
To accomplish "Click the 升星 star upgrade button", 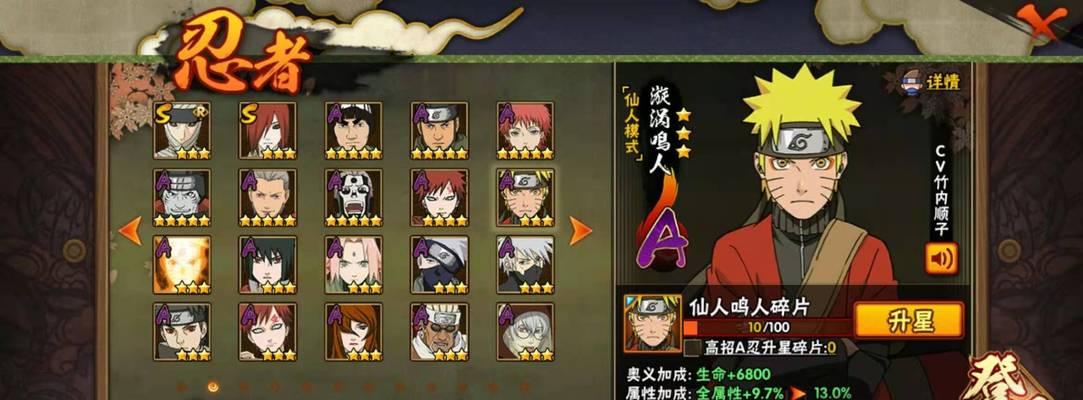I will 908,321.
